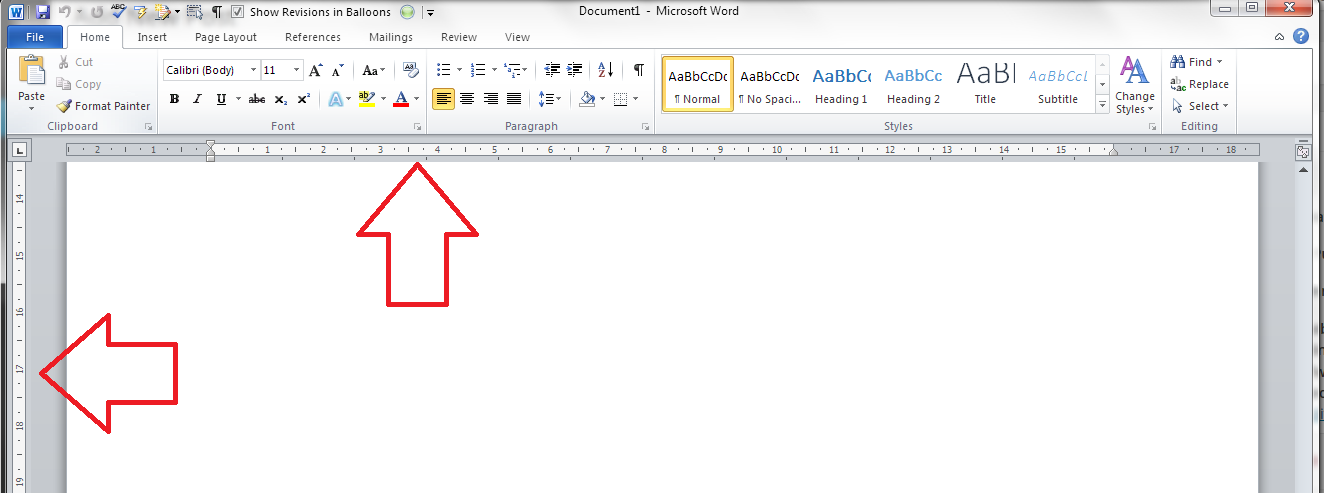This screenshot has height=493, width=1324.
Task: Toggle the Show/Hide paragraph marks button
Action: tap(638, 70)
